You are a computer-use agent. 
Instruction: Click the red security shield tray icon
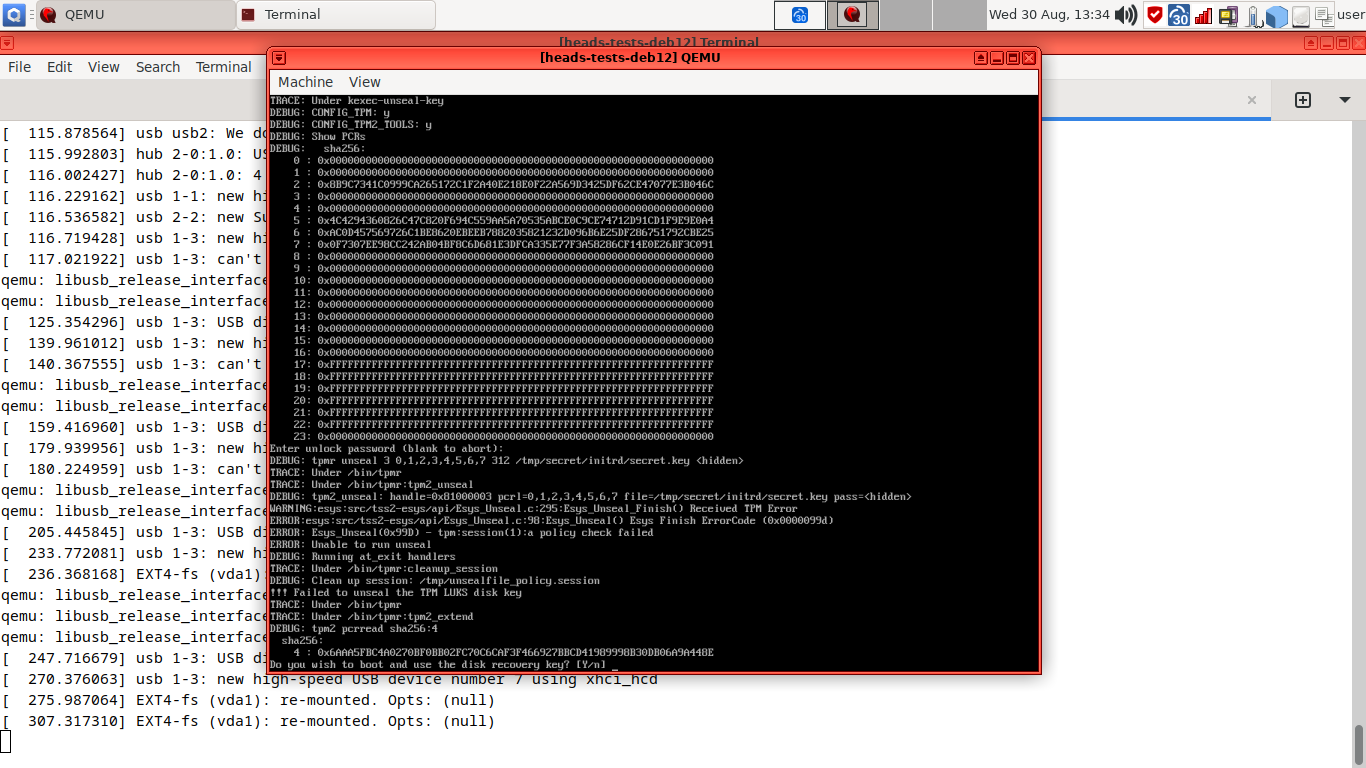coord(1155,15)
